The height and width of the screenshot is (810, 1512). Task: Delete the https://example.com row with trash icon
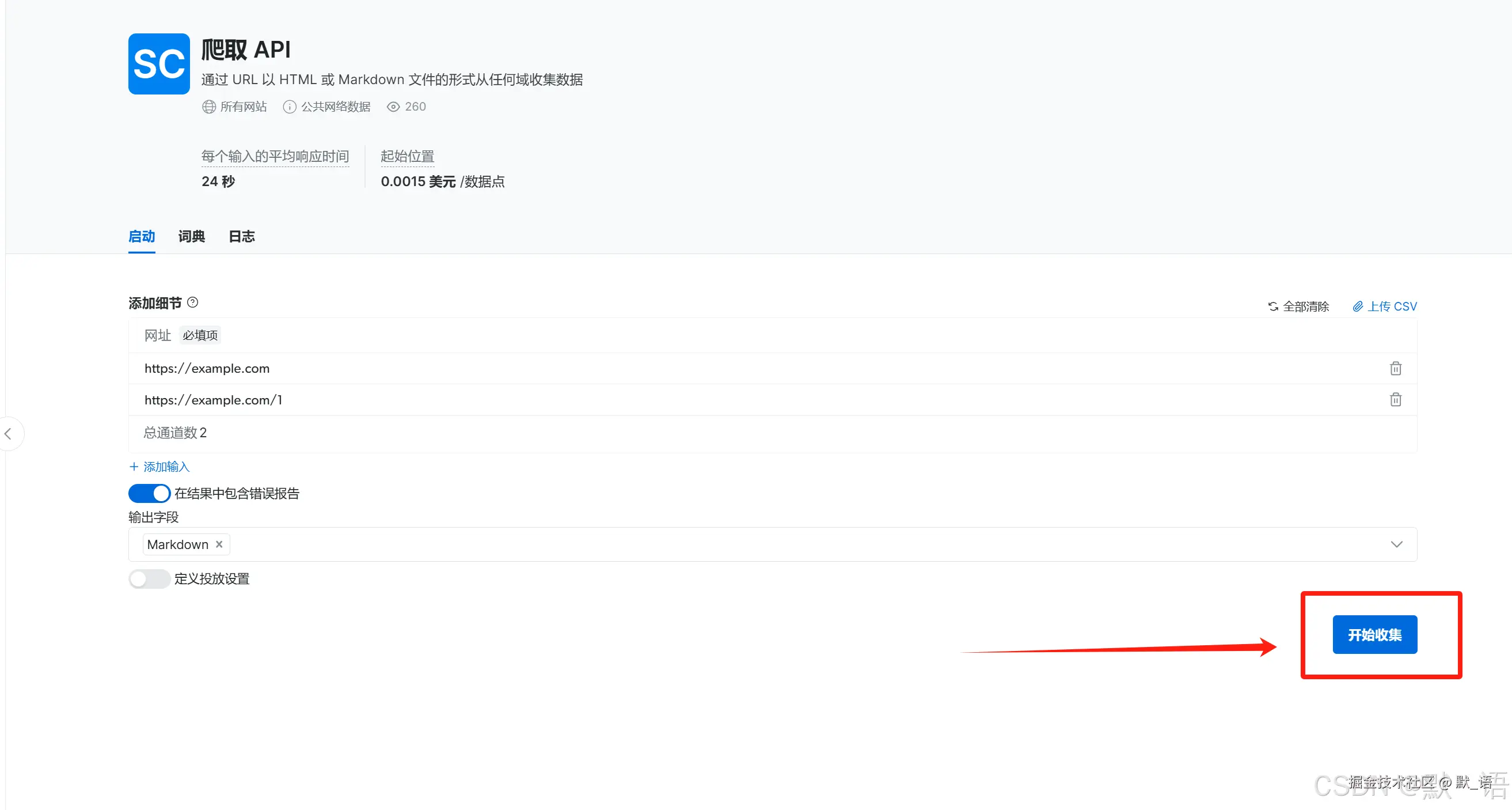(1395, 368)
